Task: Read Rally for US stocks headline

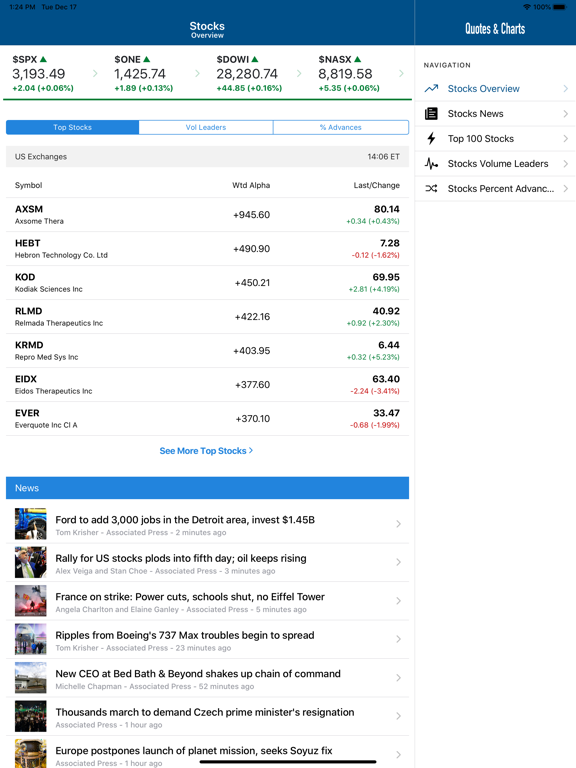Action: 181,558
